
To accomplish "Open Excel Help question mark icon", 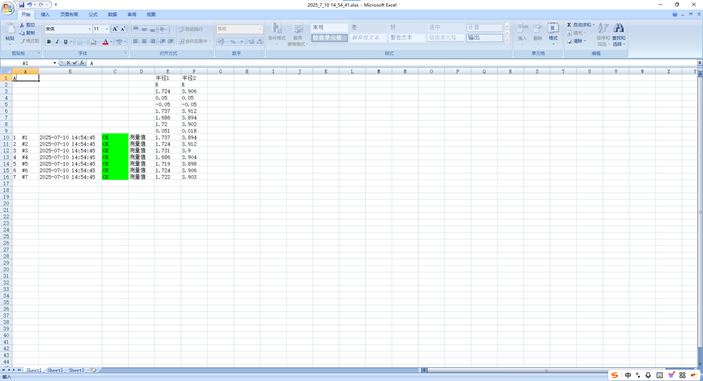I will point(675,15).
